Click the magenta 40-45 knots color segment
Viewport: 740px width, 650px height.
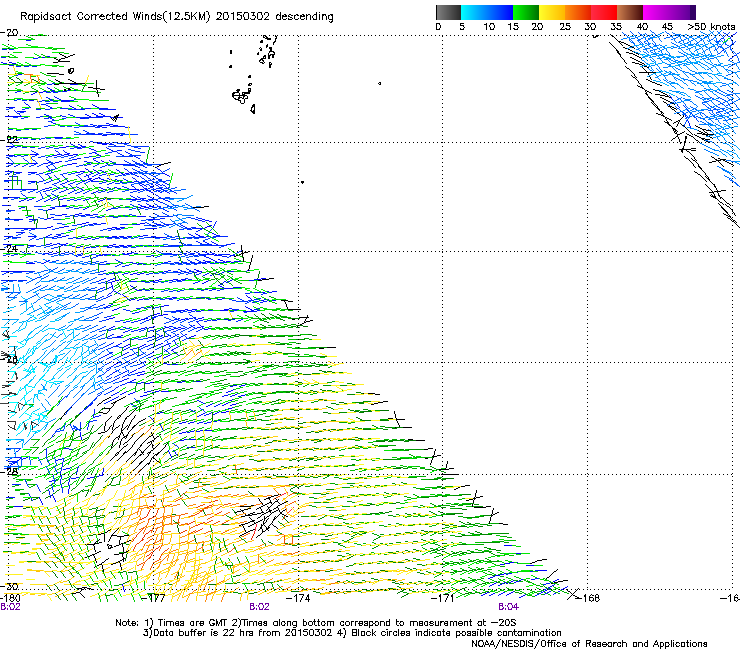[656, 12]
